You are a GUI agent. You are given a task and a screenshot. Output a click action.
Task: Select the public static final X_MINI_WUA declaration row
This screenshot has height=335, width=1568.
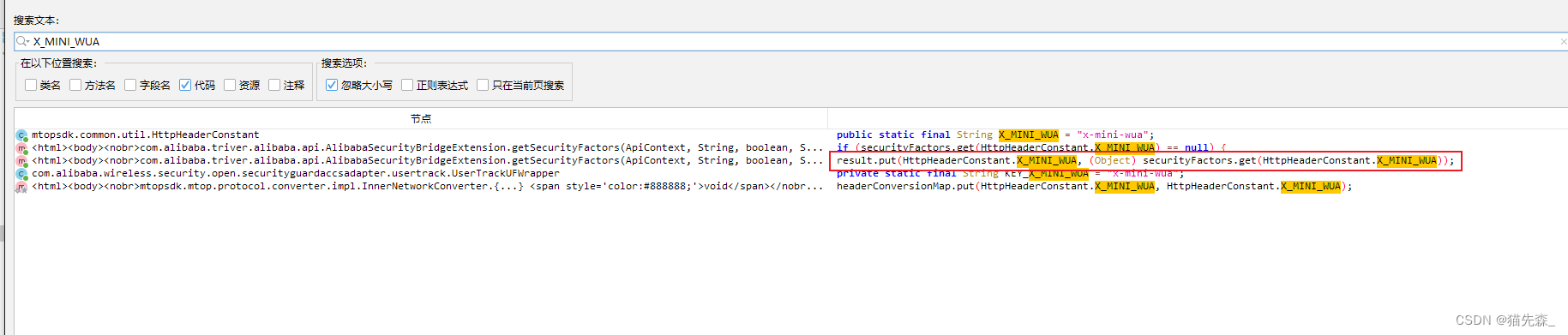(x=995, y=135)
